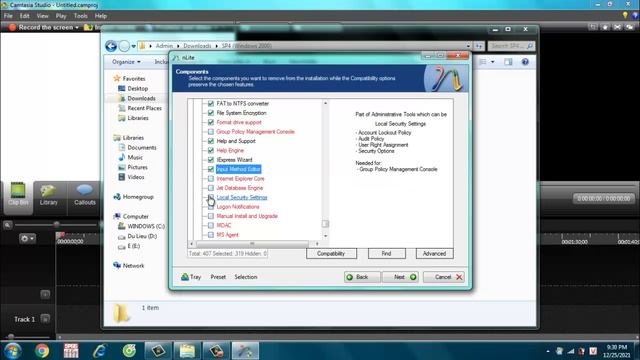
Task: Open Explorer recent locations dropdown
Action: [x=133, y=46]
